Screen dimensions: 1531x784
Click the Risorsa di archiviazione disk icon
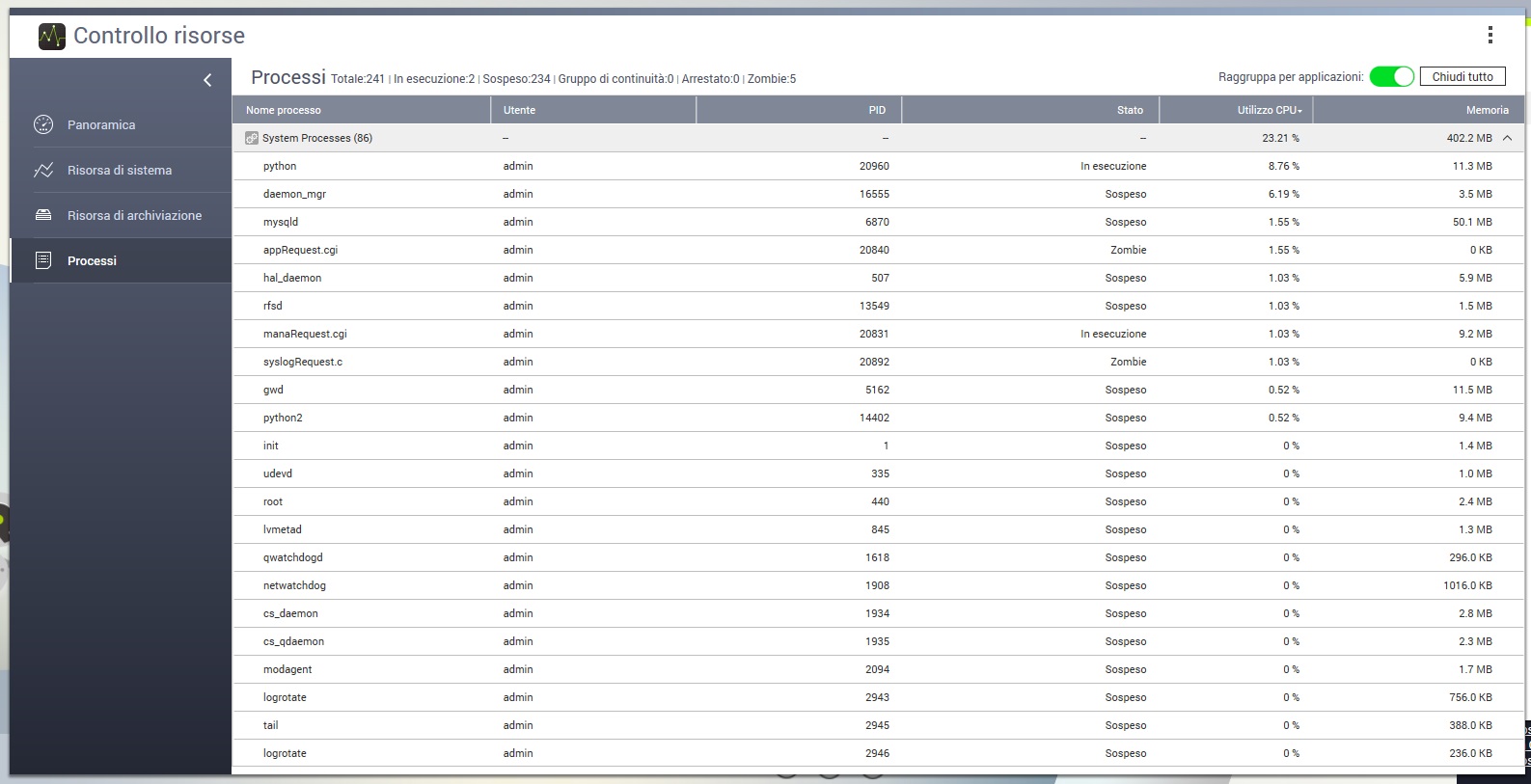pos(43,215)
